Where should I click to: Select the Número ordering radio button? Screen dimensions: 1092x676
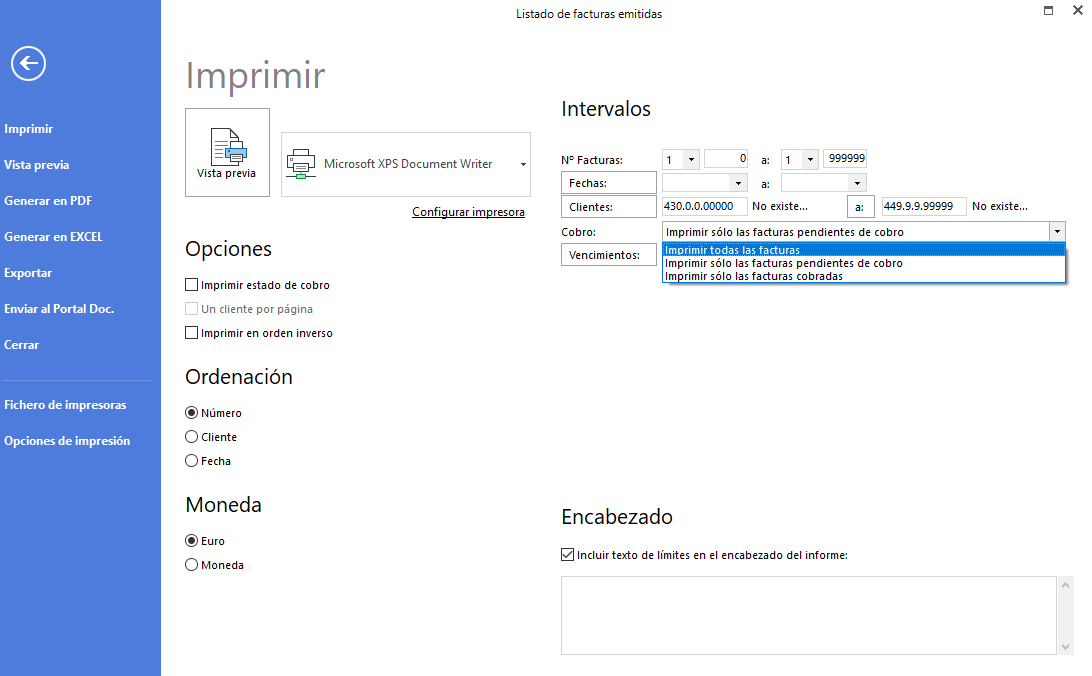coord(192,413)
